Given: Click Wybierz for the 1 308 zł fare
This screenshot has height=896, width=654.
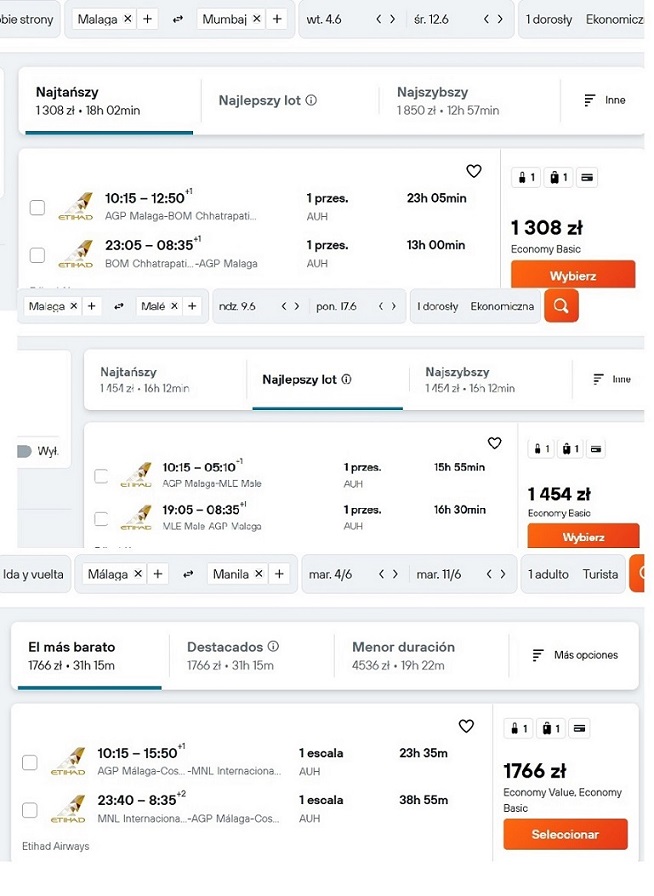Looking at the screenshot, I should (573, 275).
